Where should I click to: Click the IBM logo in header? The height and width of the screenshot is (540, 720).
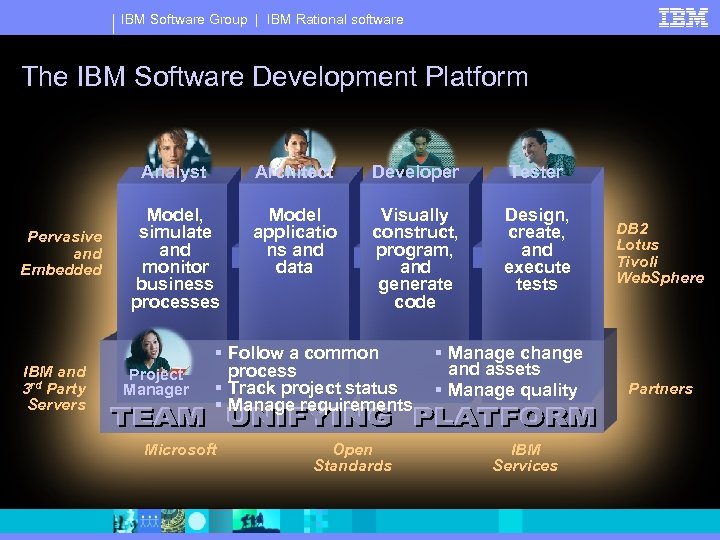pos(683,18)
